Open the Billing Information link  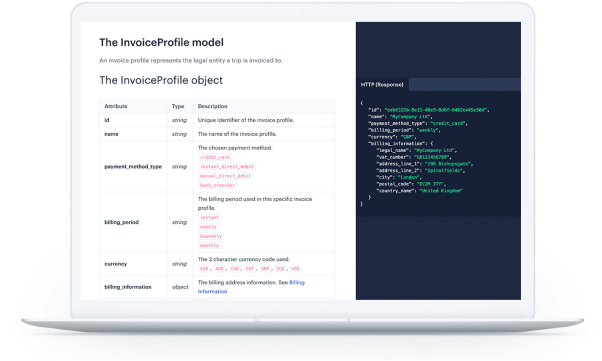[x=251, y=287]
